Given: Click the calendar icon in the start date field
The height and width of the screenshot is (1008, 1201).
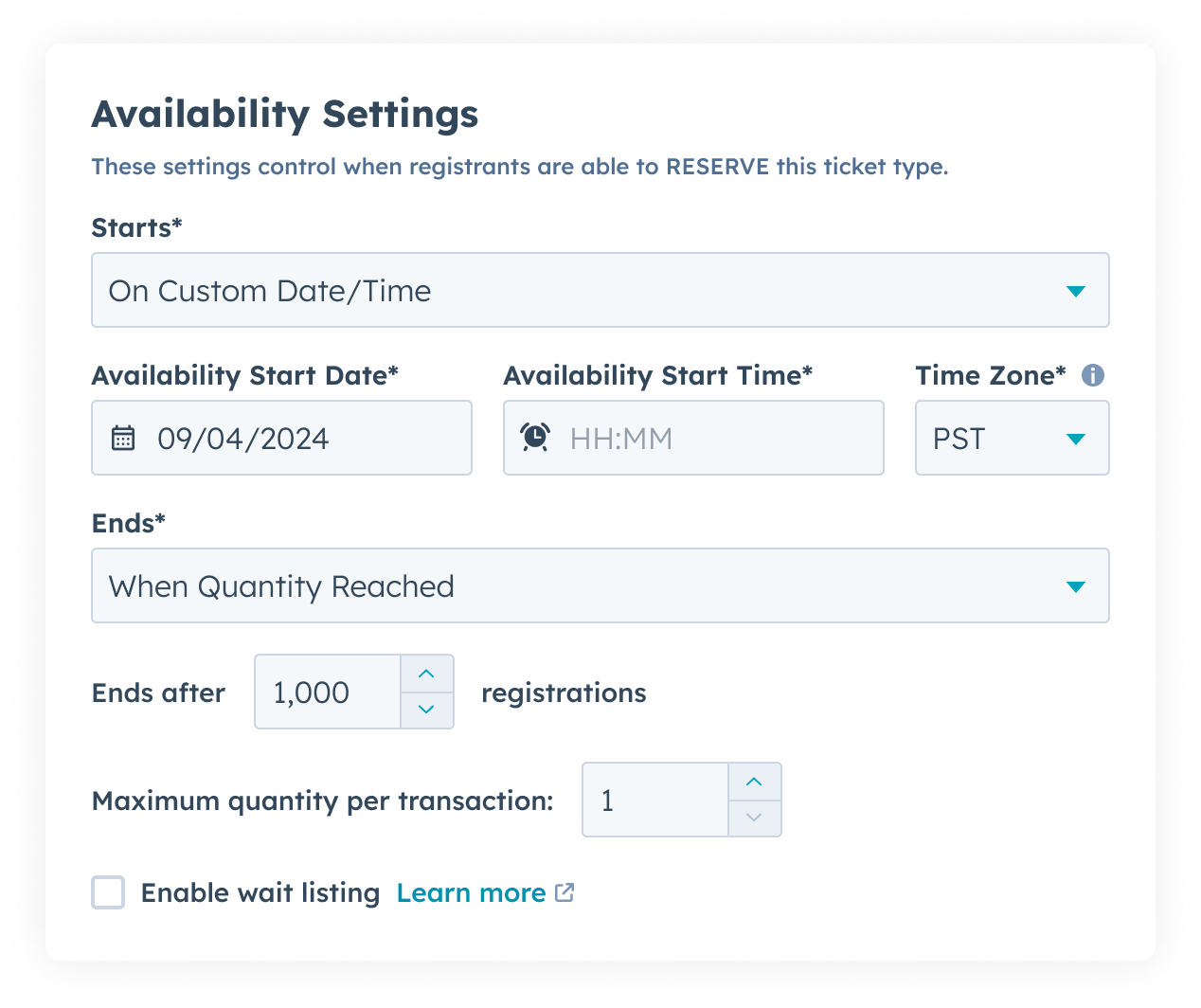Looking at the screenshot, I should [124, 438].
